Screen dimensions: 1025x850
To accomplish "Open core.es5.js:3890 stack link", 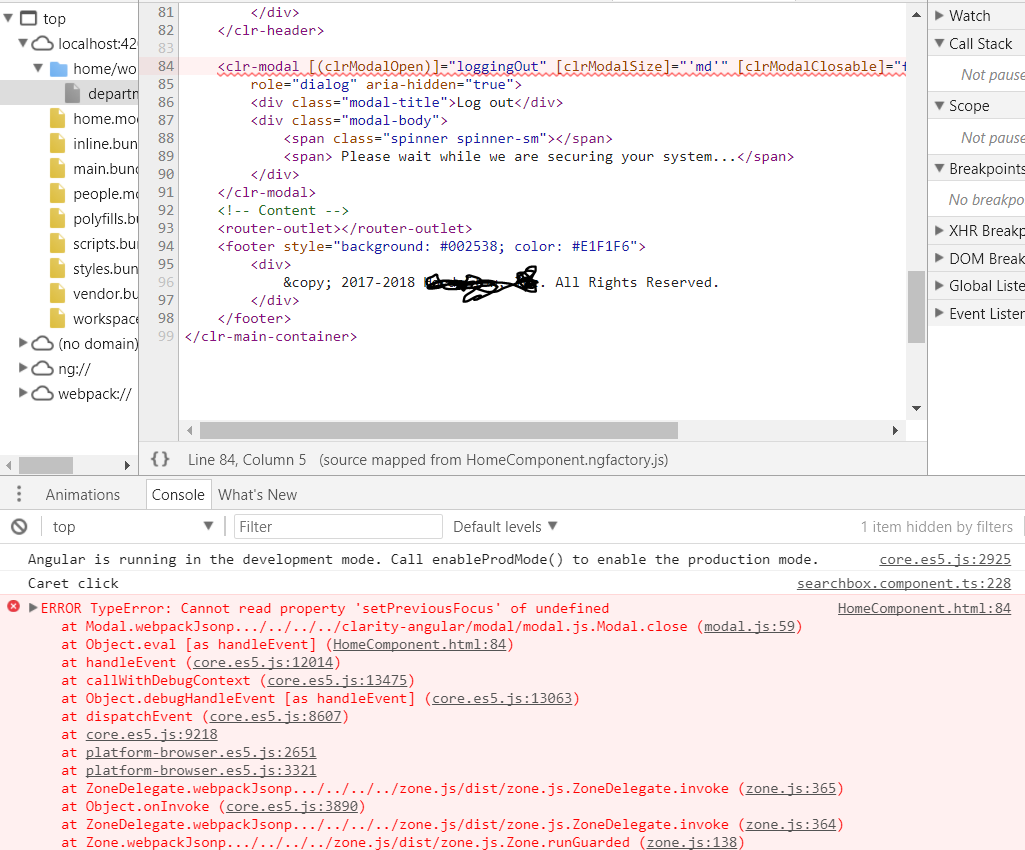I will pos(292,806).
